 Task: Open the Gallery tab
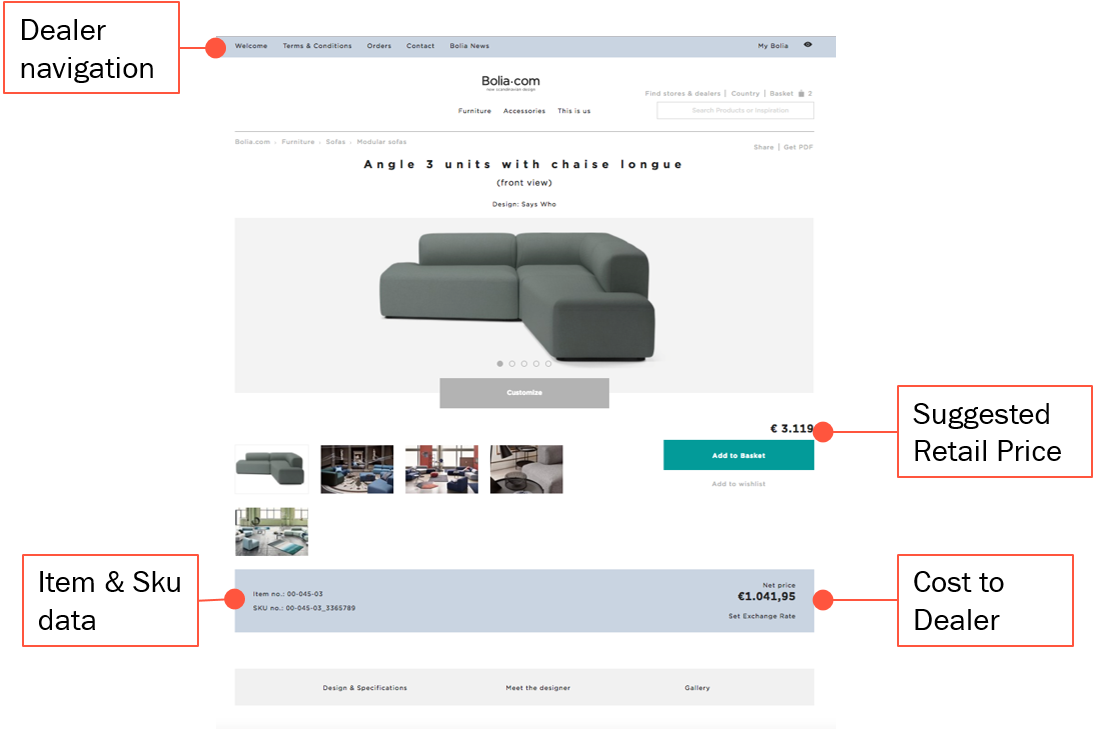pos(697,688)
